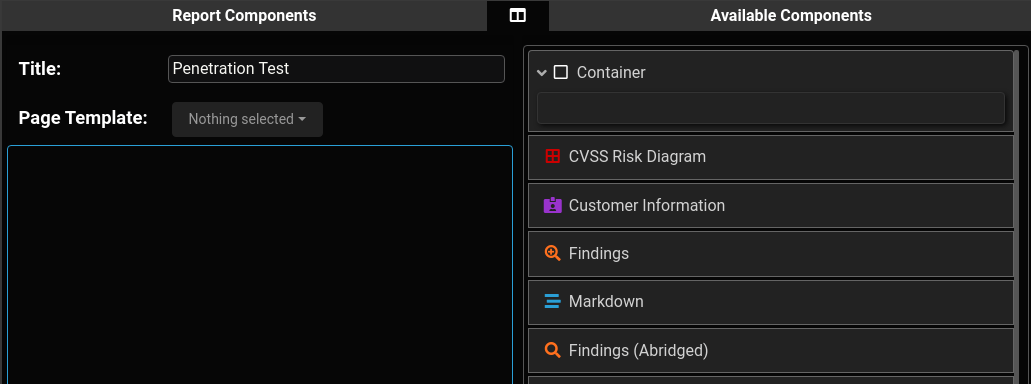This screenshot has width=1031, height=384.
Task: Click the empty Container drop zone
Action: coord(771,108)
